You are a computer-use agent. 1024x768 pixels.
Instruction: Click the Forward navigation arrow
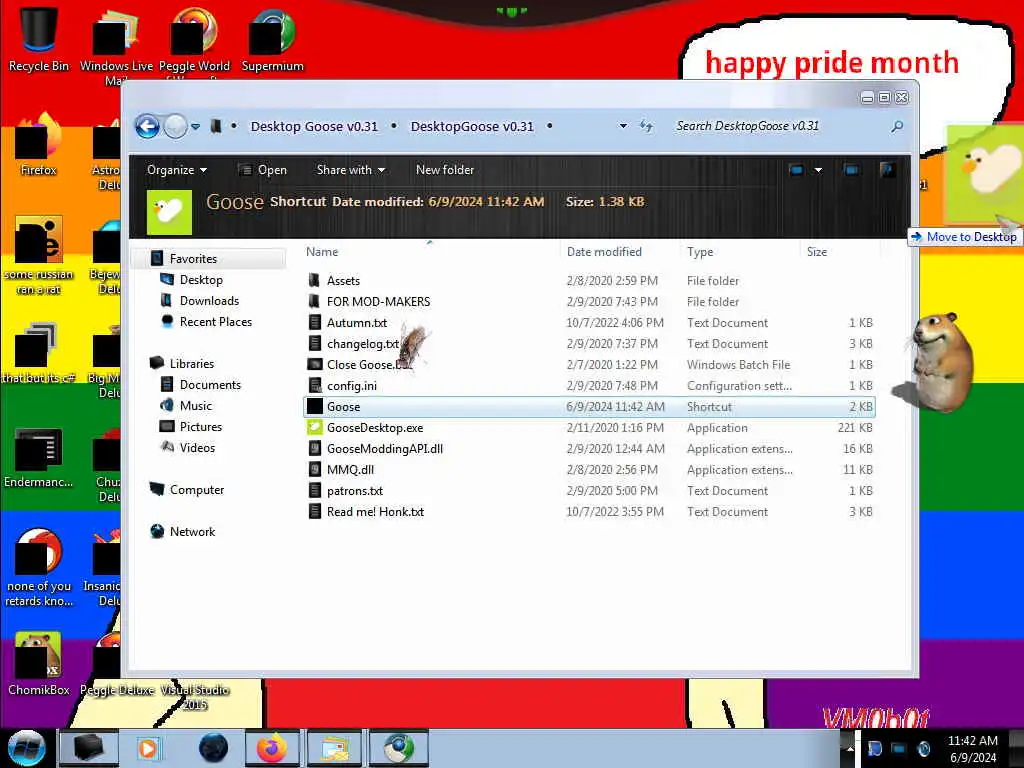175,126
